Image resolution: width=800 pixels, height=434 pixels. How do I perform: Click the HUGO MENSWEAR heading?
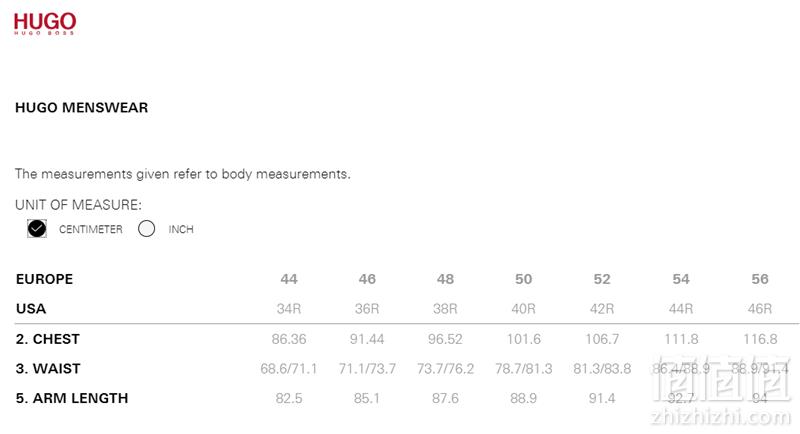(x=82, y=108)
